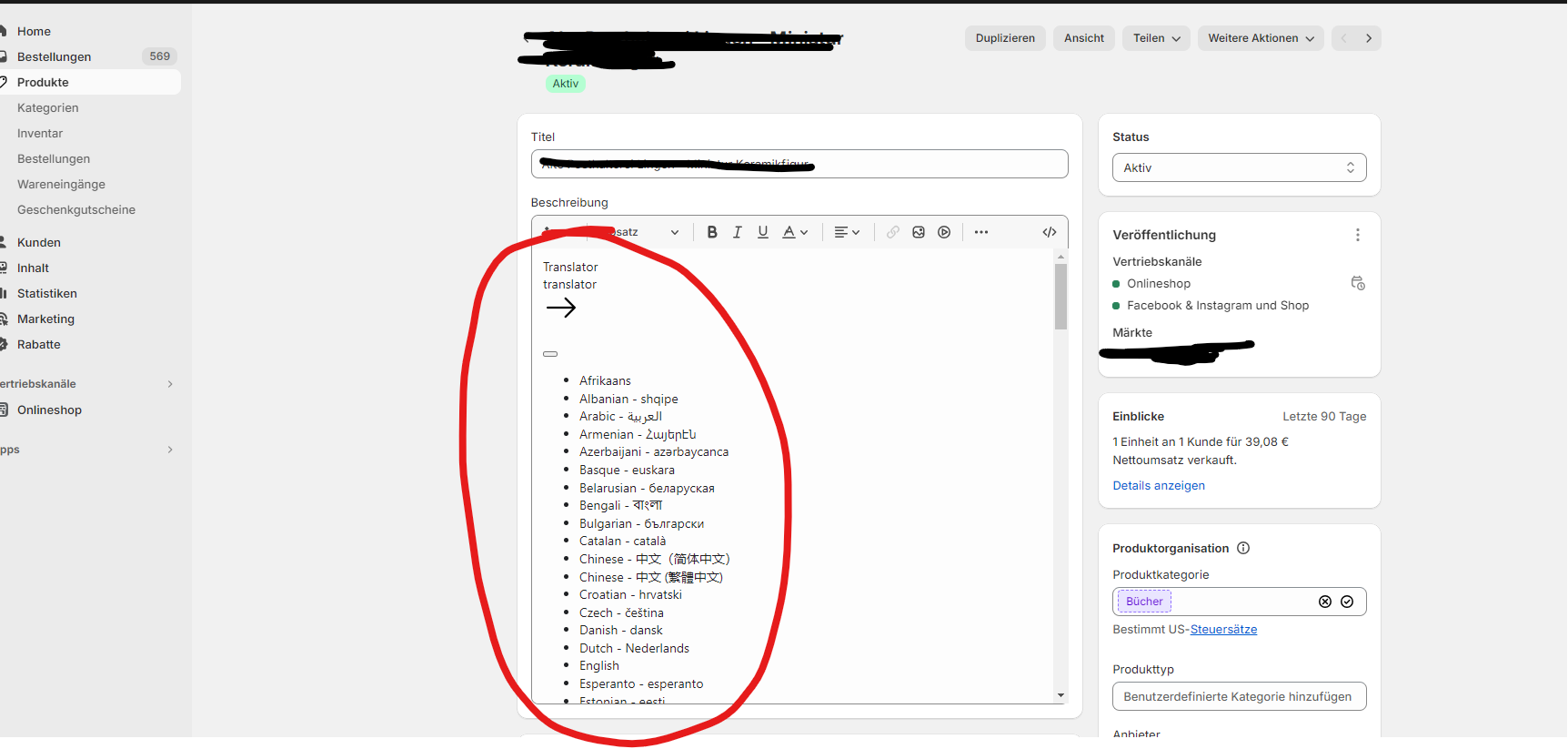The width and height of the screenshot is (1568, 749).
Task: Click the description editor scrollbar thumb
Action: 1060,297
